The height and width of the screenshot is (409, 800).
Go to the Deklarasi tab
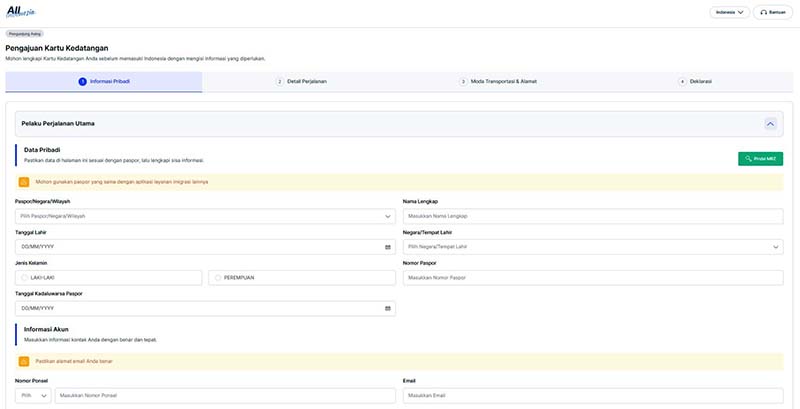pyautogui.click(x=695, y=81)
